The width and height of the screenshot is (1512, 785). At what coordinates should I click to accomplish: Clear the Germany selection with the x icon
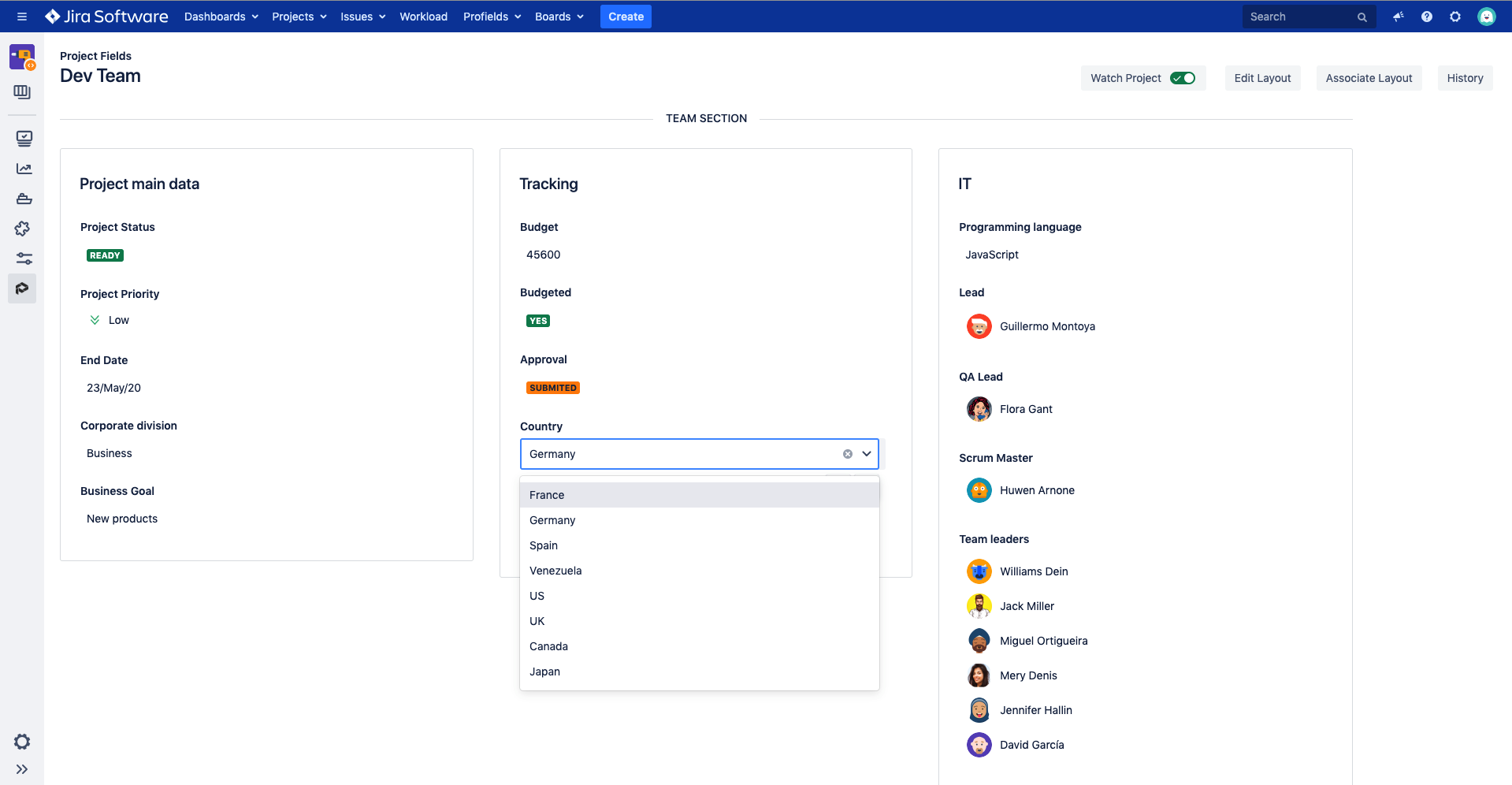click(x=847, y=453)
